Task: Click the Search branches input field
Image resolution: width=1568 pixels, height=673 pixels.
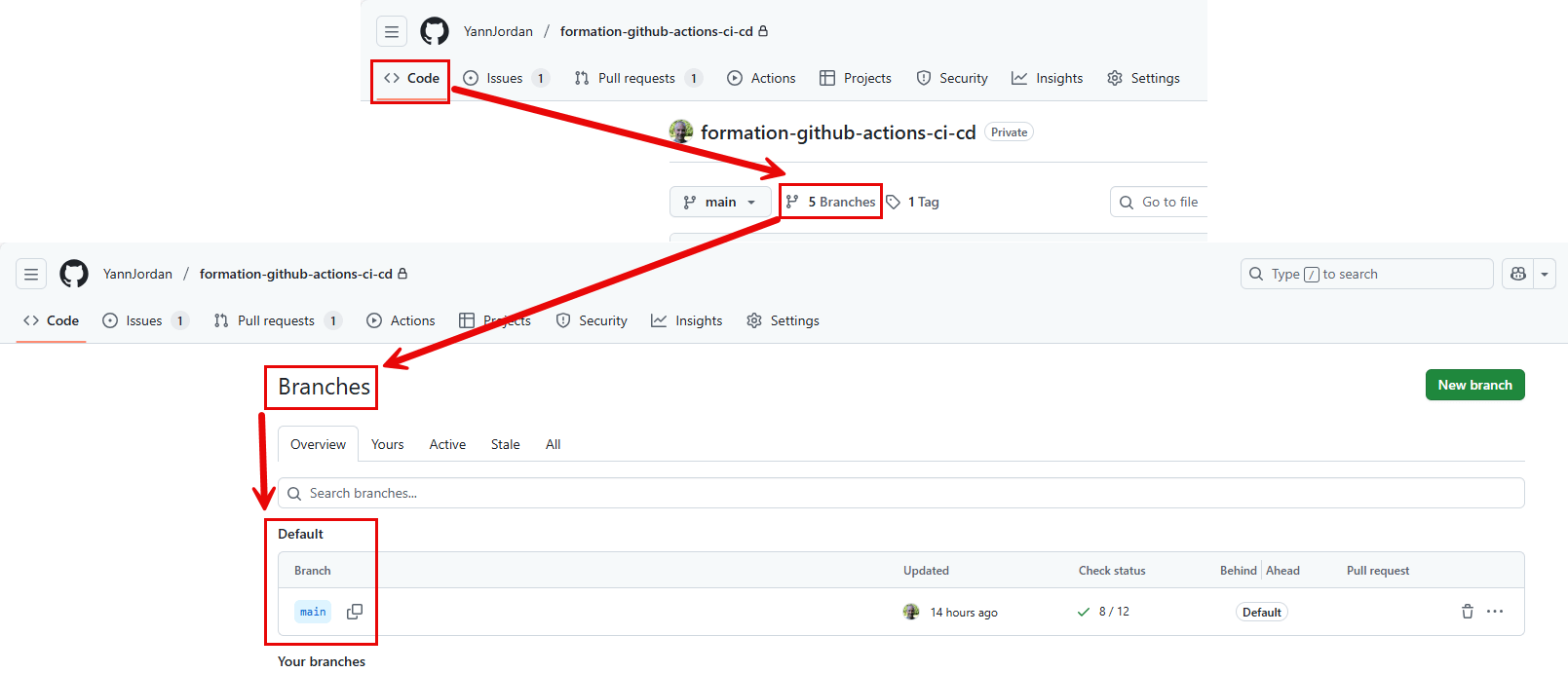Action: 900,493
